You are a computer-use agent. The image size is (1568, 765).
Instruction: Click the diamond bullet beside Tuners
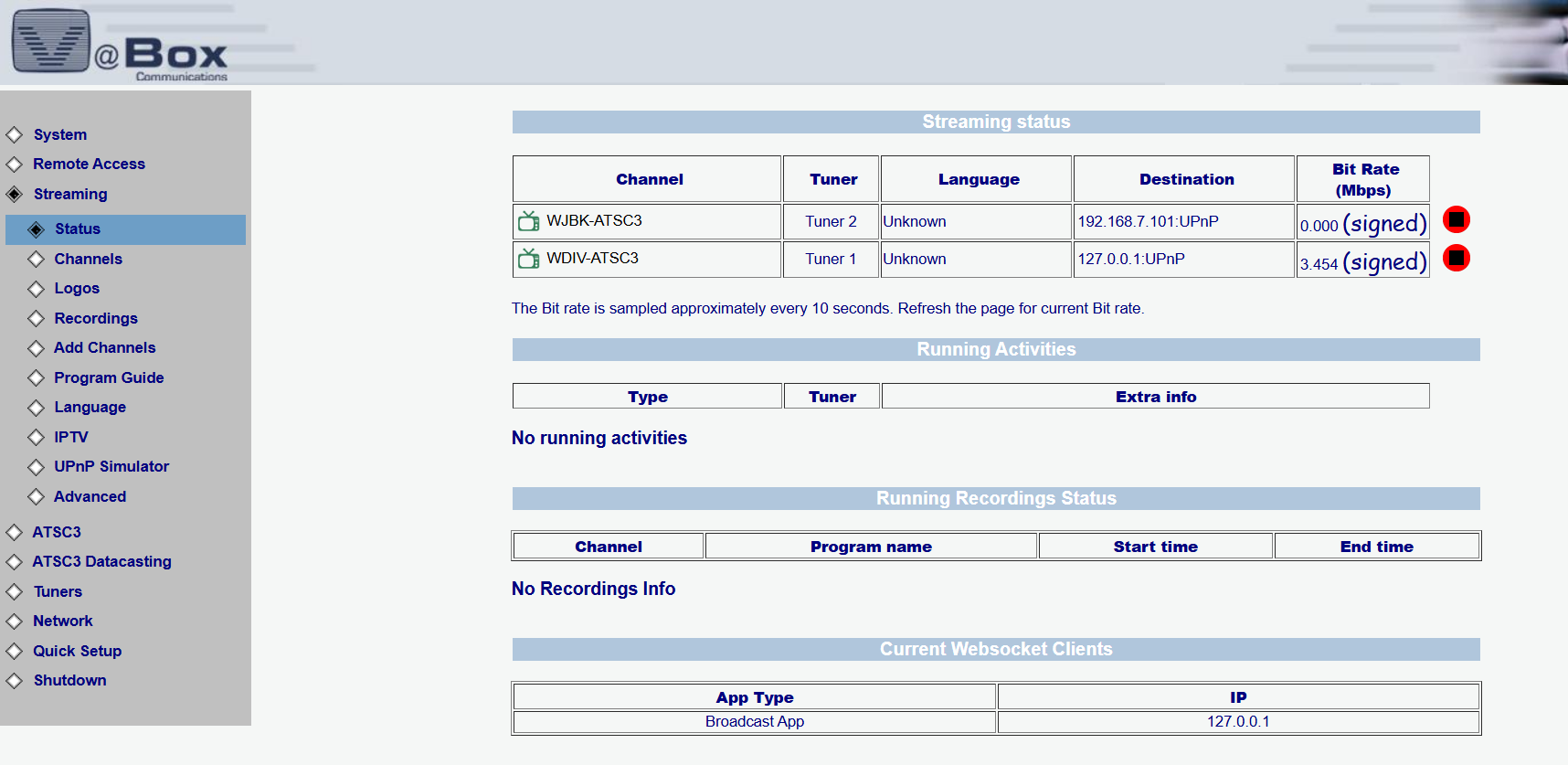pos(14,592)
